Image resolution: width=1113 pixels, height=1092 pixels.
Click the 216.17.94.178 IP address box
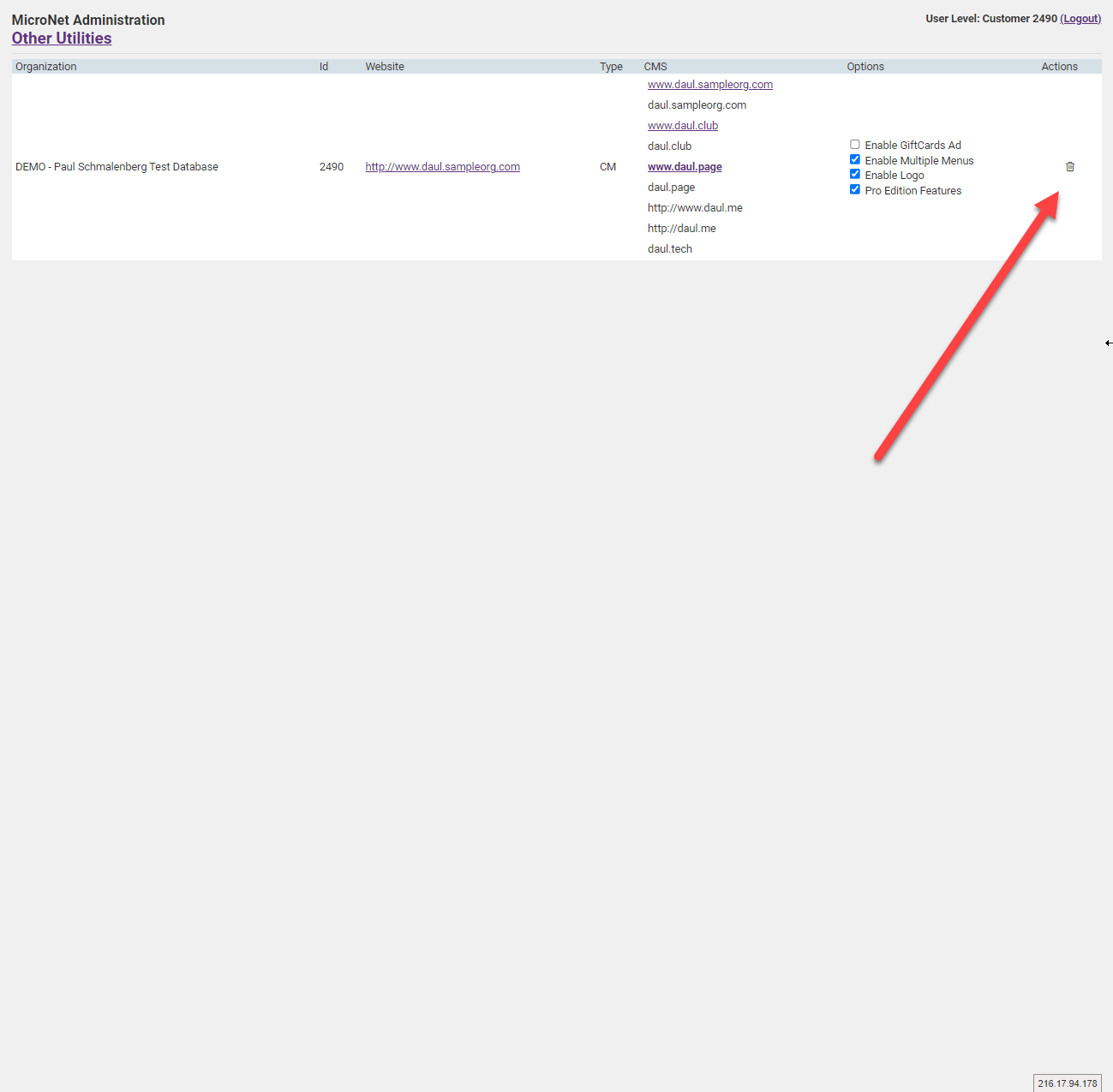point(1067,1083)
